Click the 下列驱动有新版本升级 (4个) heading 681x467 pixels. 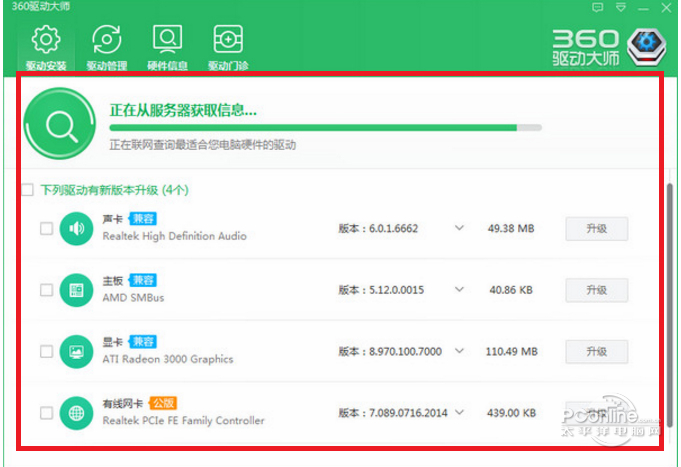115,190
